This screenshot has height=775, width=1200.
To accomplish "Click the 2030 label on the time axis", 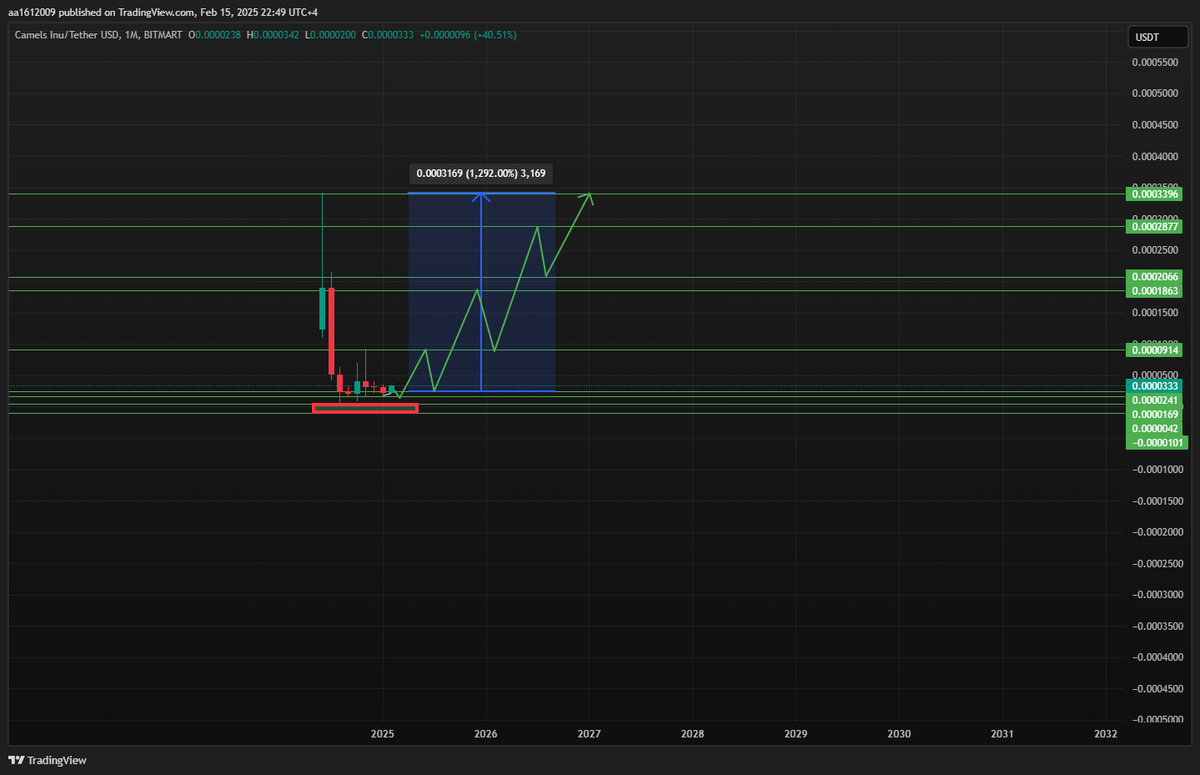I will point(899,734).
